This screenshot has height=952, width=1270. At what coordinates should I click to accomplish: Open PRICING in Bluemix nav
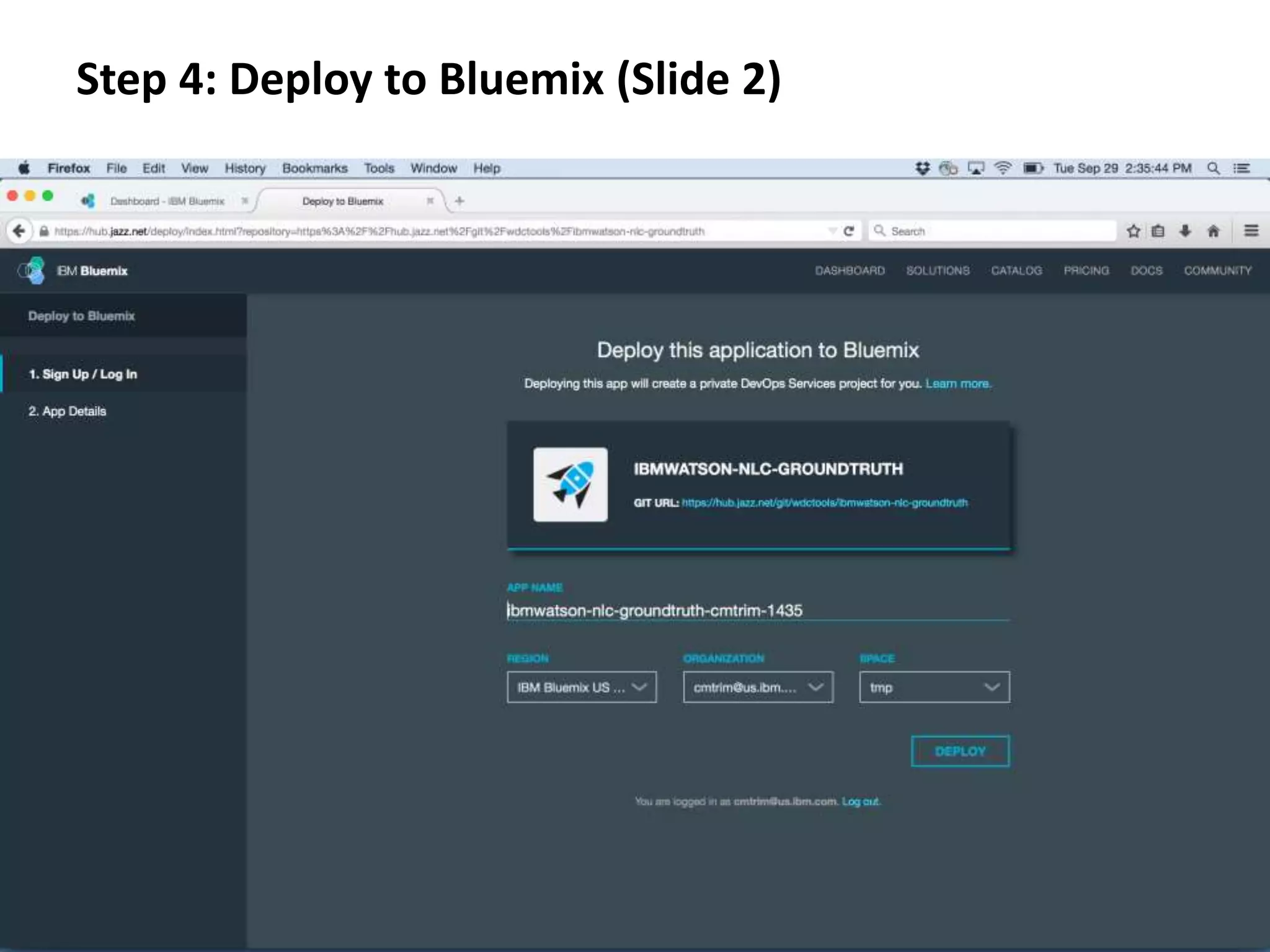pos(1086,271)
